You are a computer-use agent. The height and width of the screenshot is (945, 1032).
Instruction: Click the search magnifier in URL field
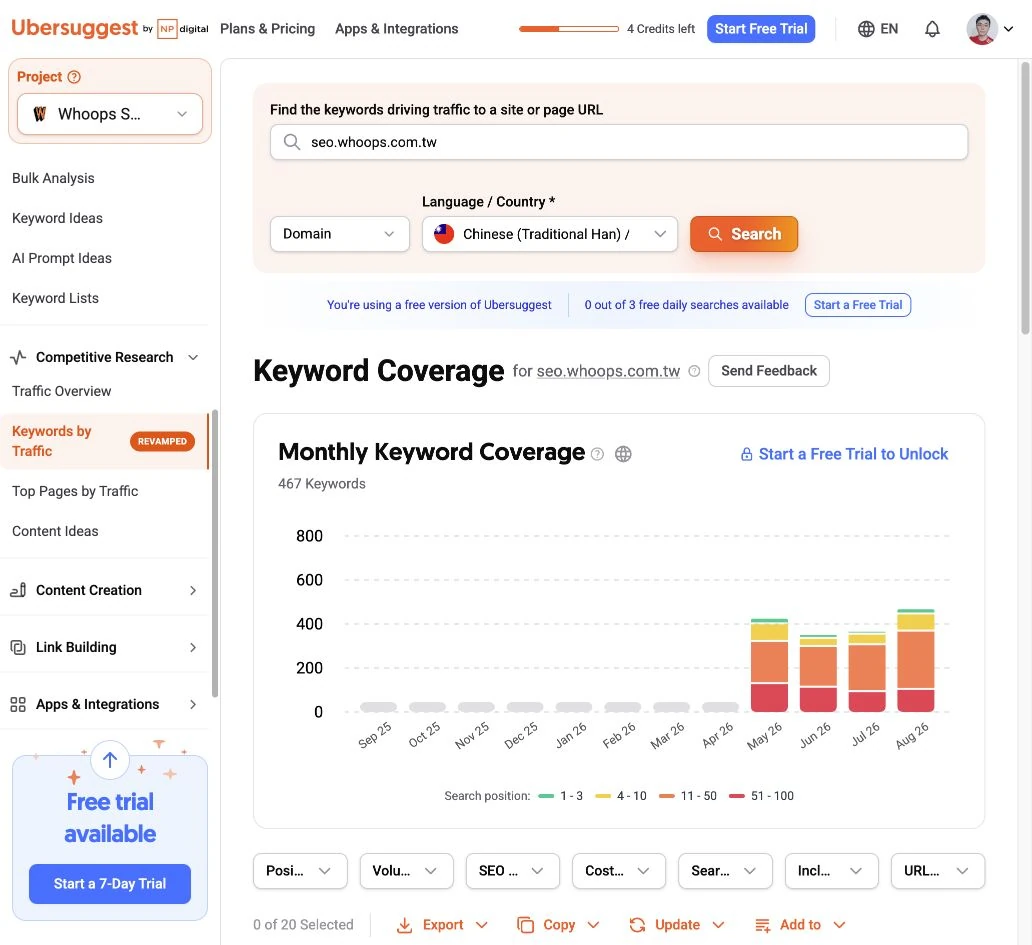click(x=292, y=142)
